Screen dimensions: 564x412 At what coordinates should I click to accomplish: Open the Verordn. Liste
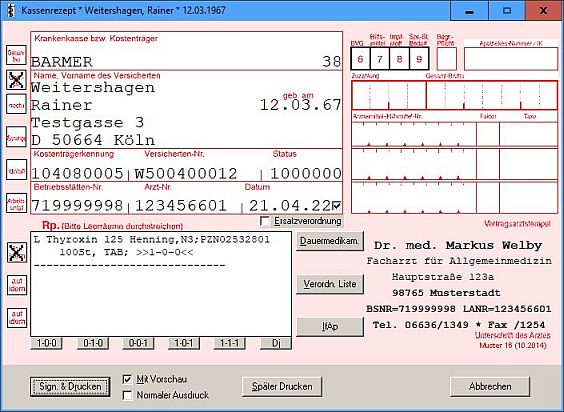click(330, 284)
